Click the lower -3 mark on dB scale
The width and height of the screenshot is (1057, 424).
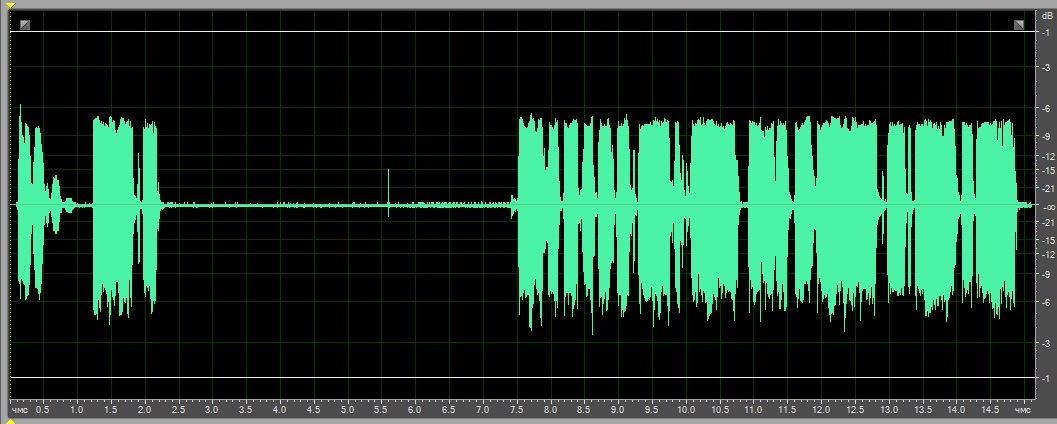[x=1045, y=342]
